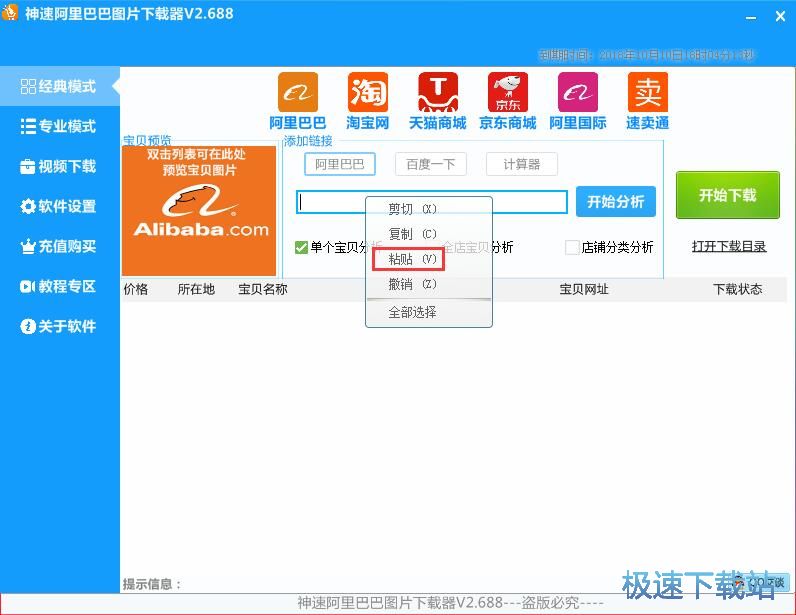Open the 计算器 button

522,164
